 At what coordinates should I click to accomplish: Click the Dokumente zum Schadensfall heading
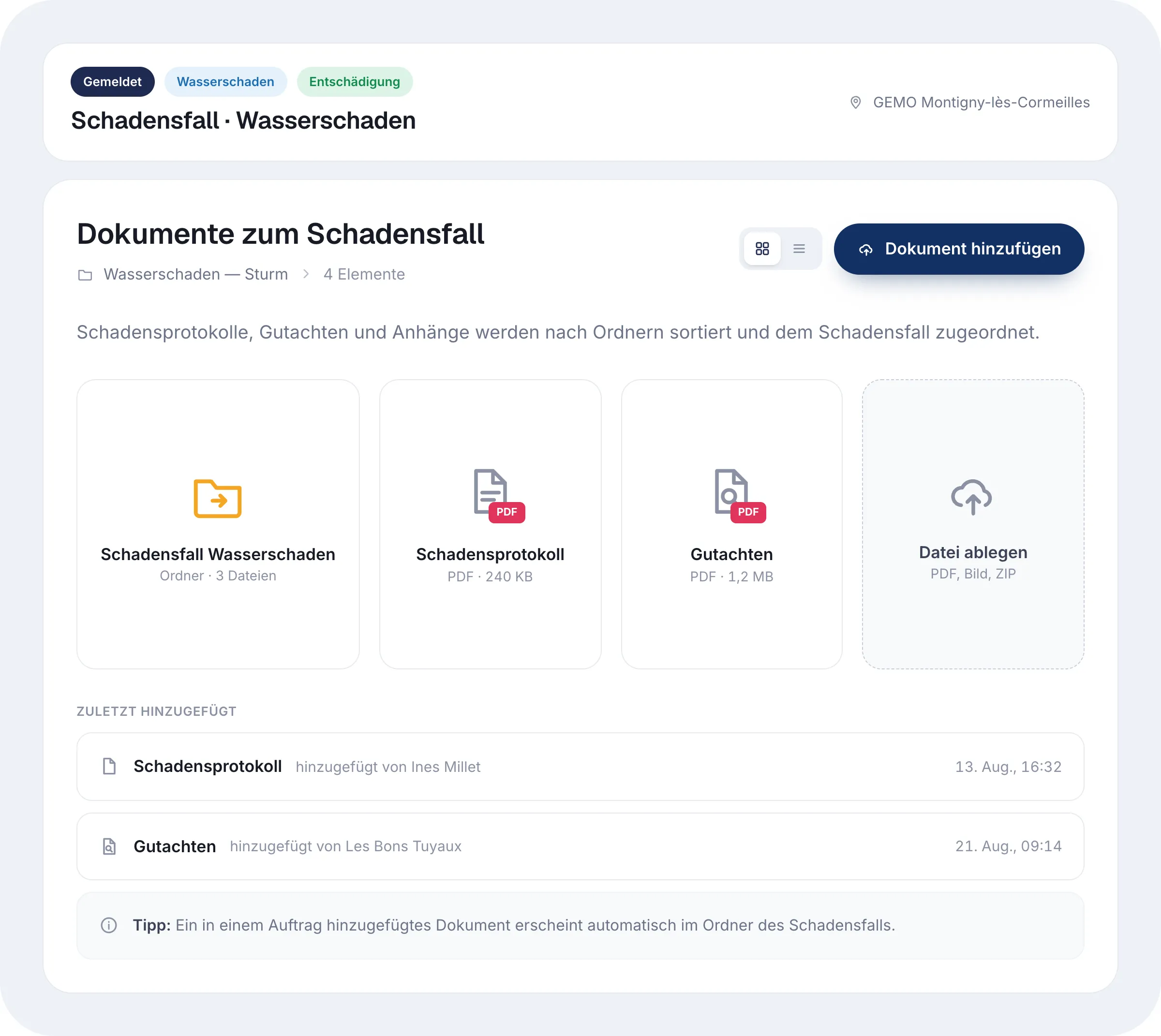tap(281, 234)
